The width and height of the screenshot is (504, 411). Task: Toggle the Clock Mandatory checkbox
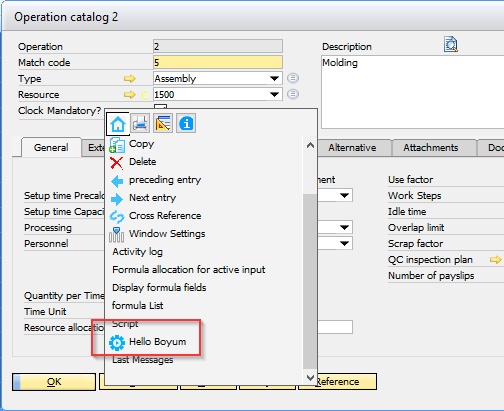pyautogui.click(x=160, y=107)
